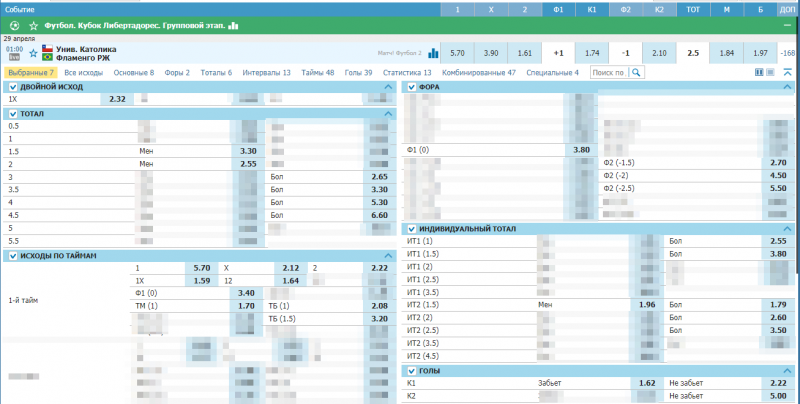Viewport: 800px width, 404px height.
Task: Toggle the ИНДИВИДУАЛЬНЫЙ ТОТАЛ checkbox
Action: (x=410, y=229)
